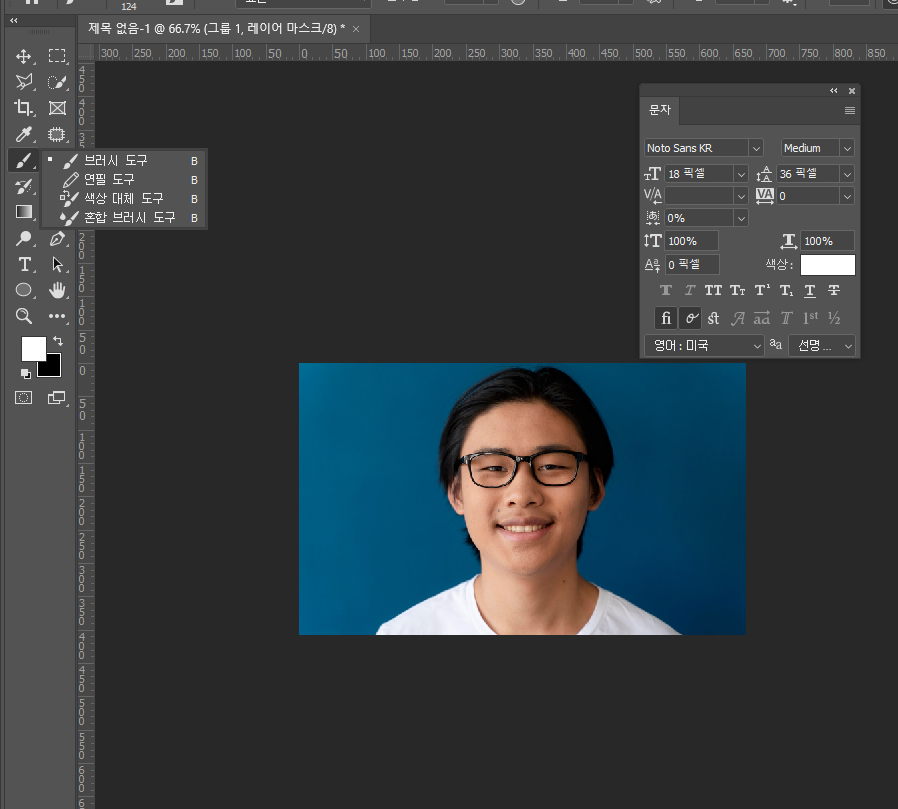Click the white foreground color swatch
The height and width of the screenshot is (809, 898).
click(33, 347)
